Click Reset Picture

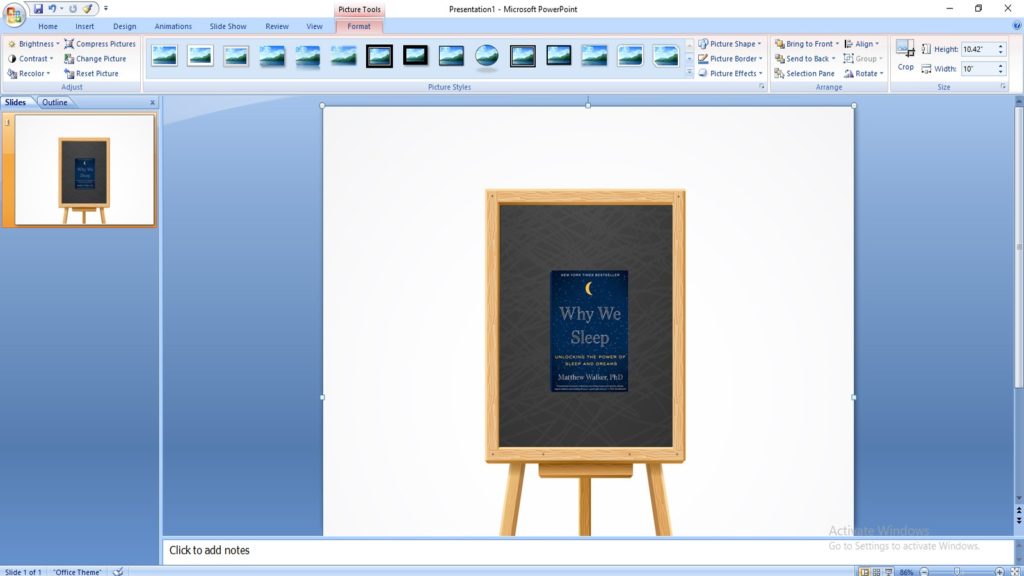[91, 73]
